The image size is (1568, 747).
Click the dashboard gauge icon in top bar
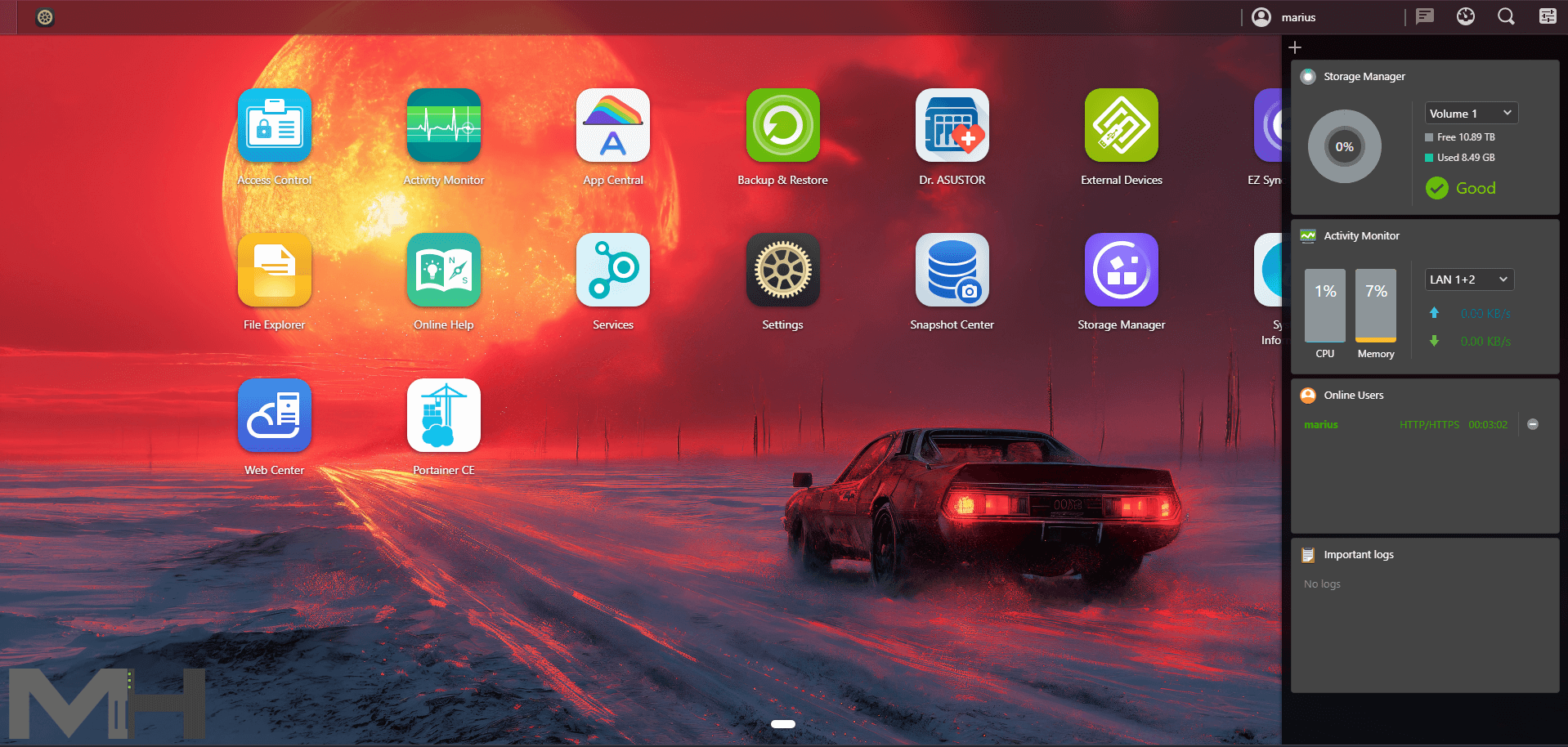click(1466, 16)
